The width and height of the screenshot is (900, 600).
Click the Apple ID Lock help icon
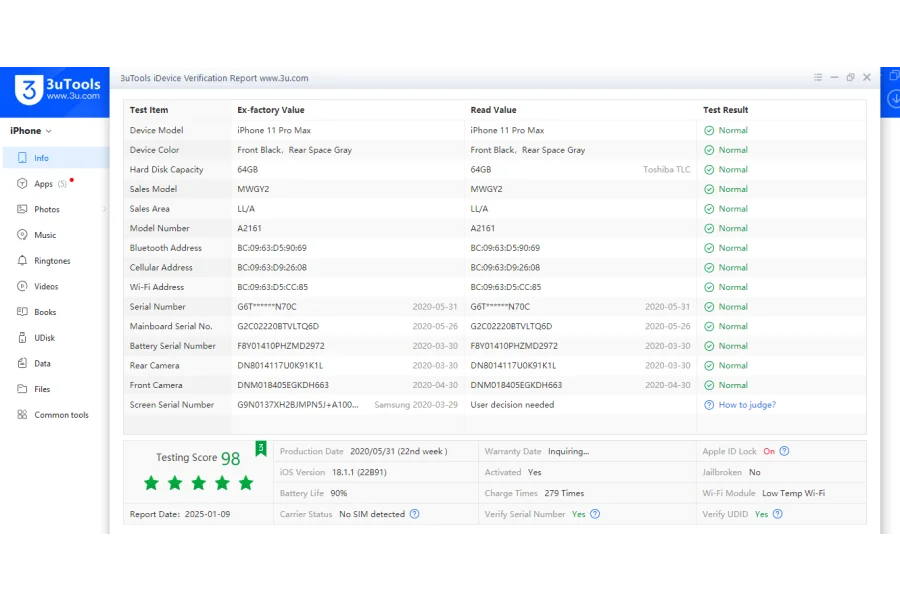[x=784, y=451]
